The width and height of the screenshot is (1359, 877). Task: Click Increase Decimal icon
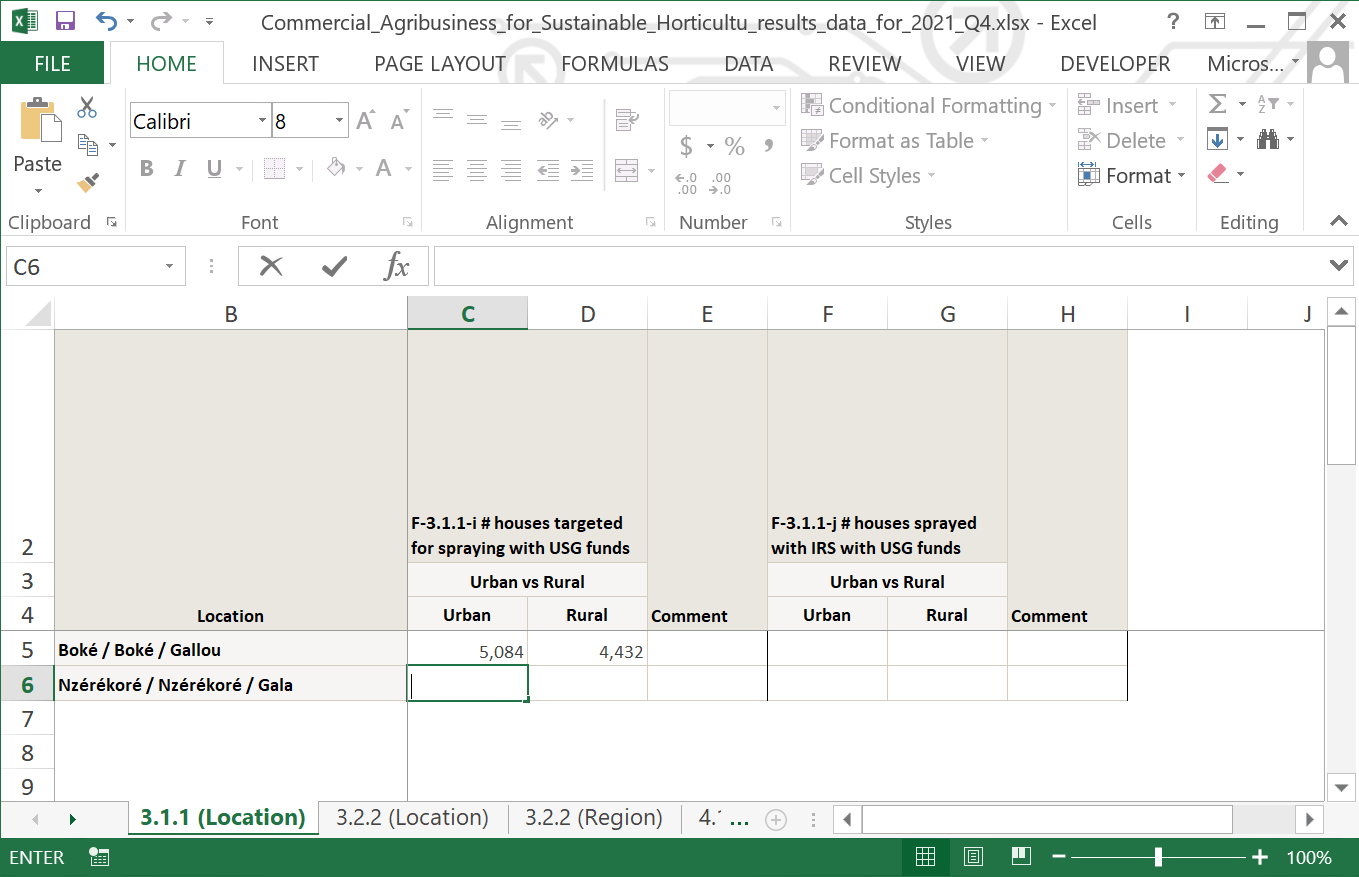[x=687, y=184]
